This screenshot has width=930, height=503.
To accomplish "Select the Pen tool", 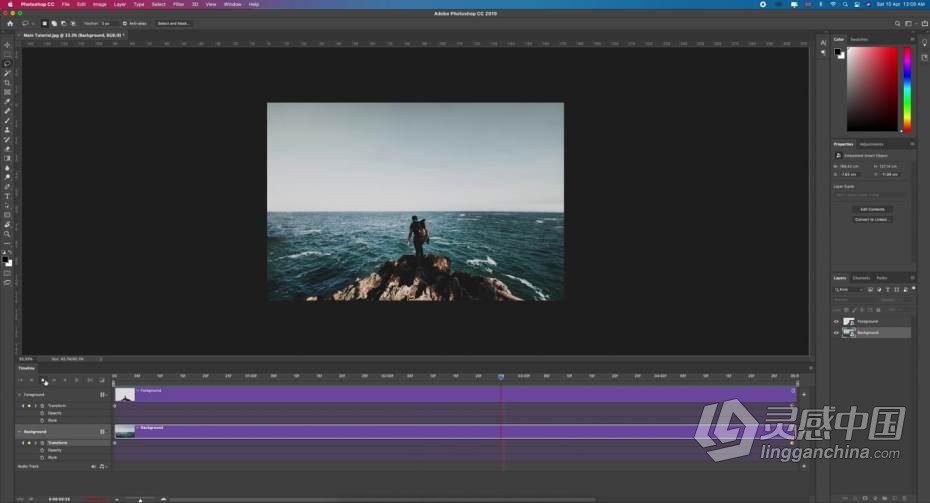I will click(x=7, y=187).
